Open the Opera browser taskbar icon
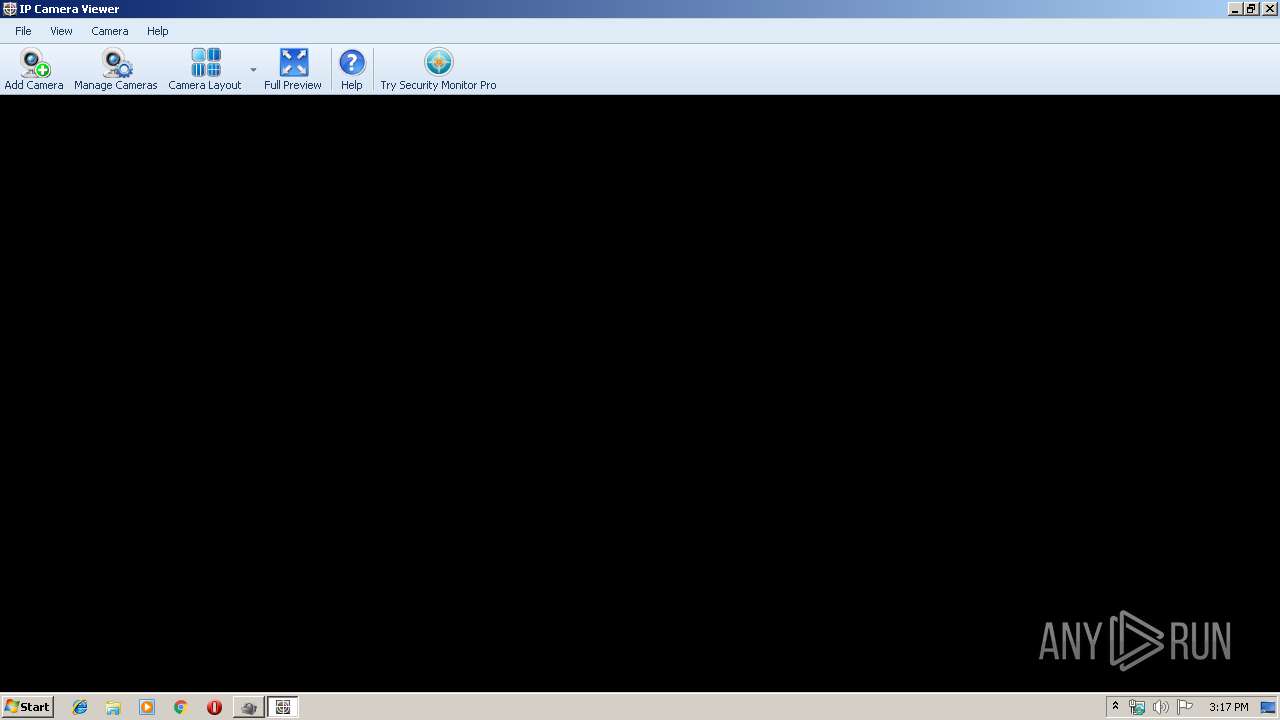Screen dimensions: 1280x720 point(214,707)
